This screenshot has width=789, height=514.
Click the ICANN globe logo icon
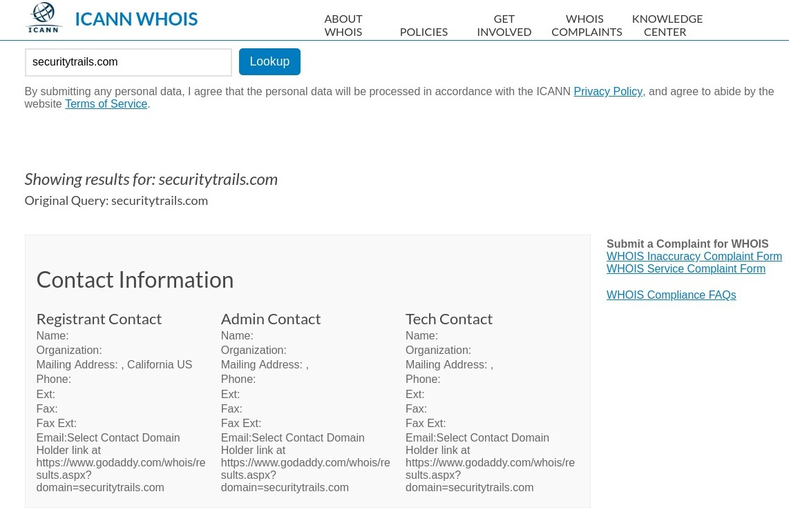(x=44, y=18)
